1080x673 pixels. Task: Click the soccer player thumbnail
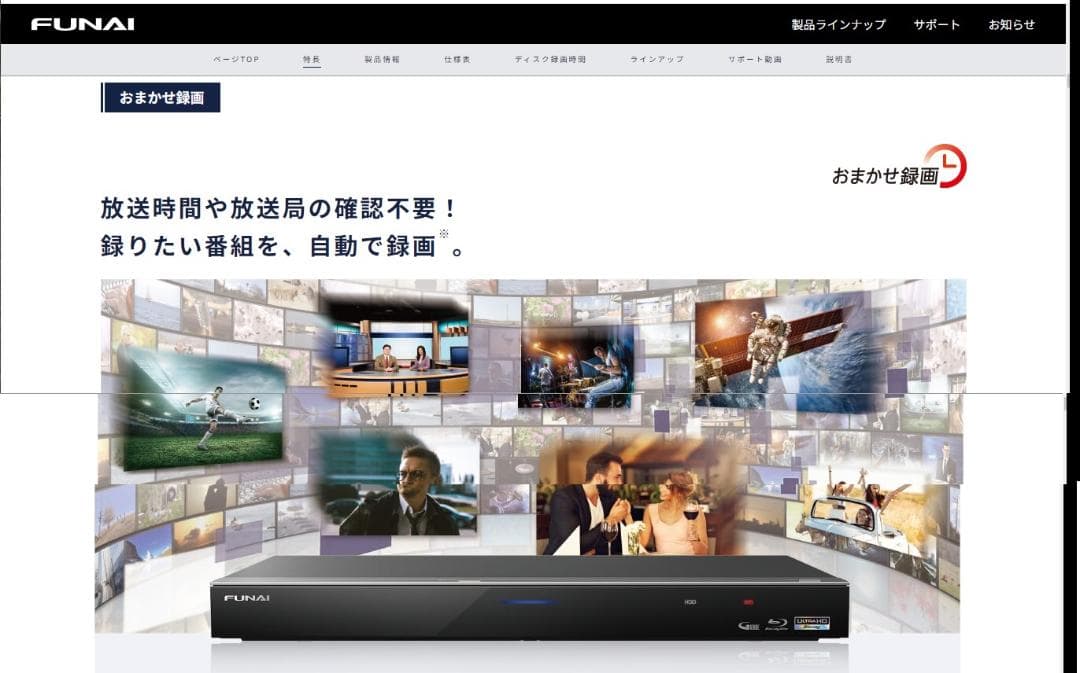tap(203, 410)
